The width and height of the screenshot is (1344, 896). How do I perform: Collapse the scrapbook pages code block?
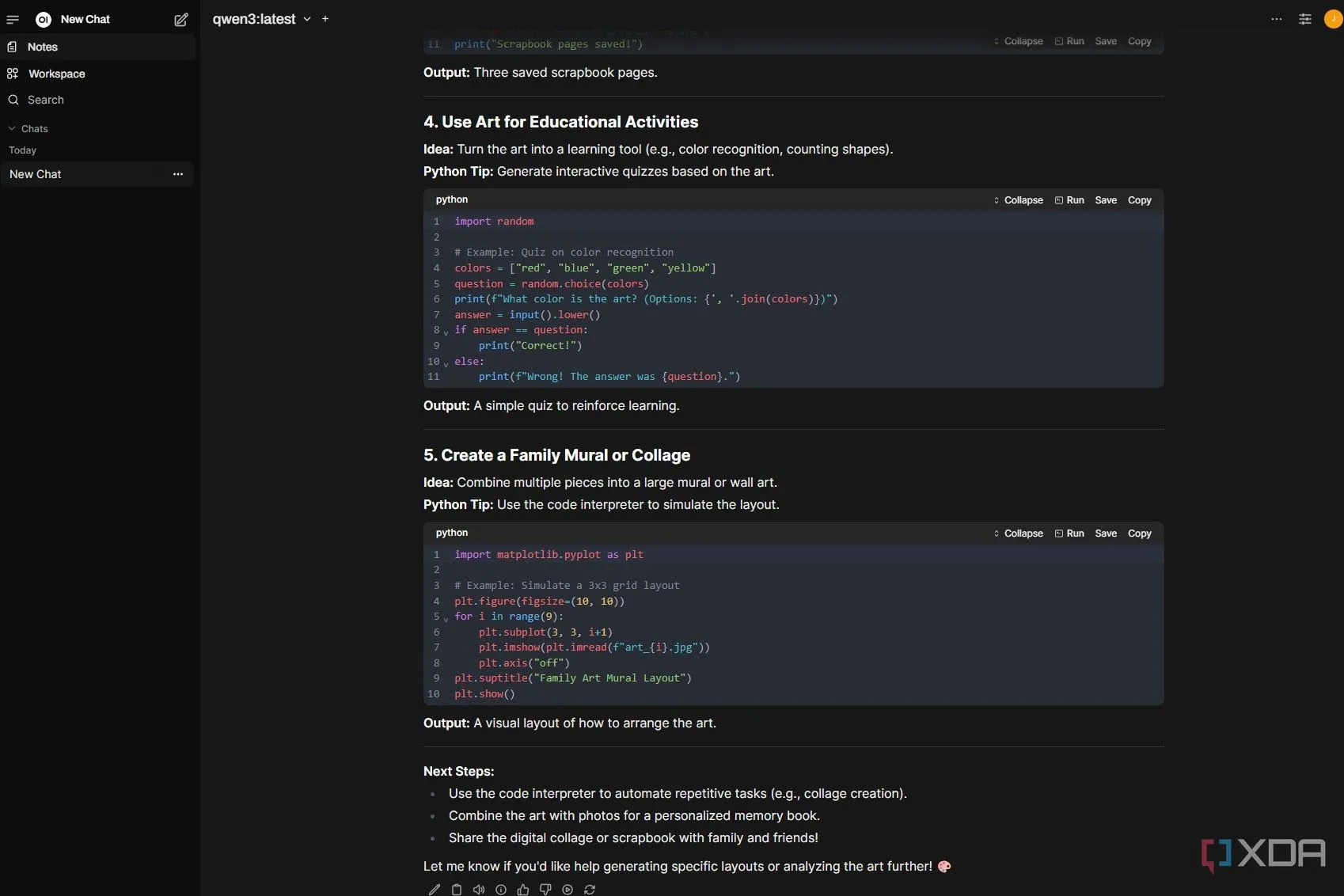[x=1018, y=41]
